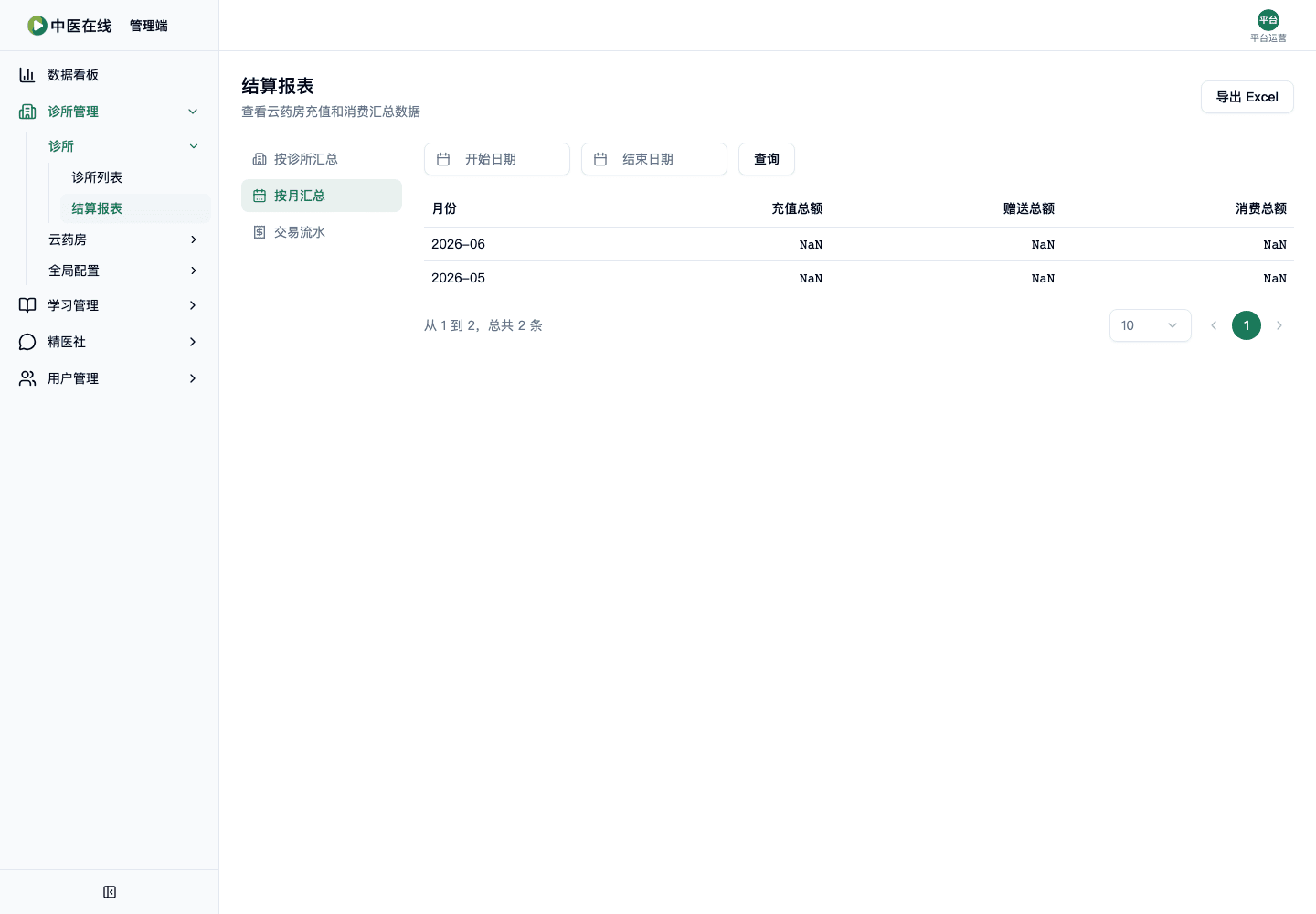Click the 云药房 sidebar item label
1316x914 pixels.
pos(68,239)
